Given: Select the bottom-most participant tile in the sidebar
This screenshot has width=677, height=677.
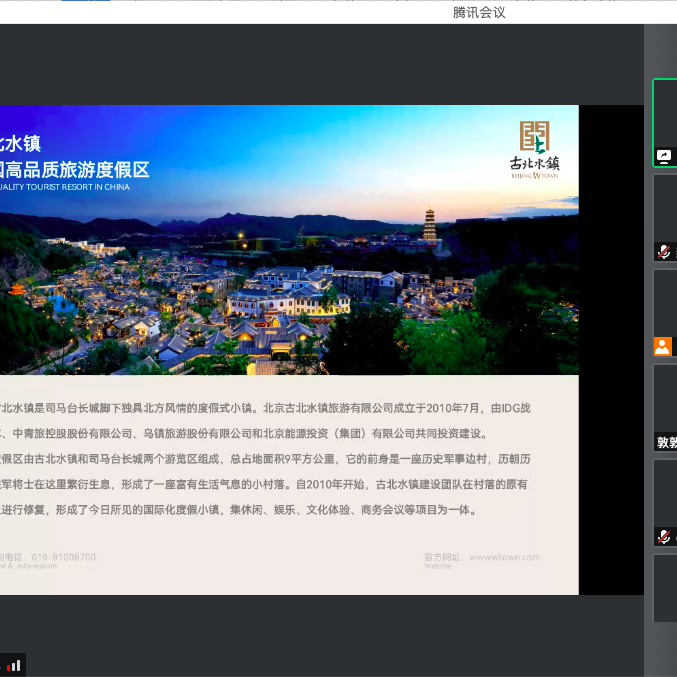Looking at the screenshot, I should (x=665, y=588).
